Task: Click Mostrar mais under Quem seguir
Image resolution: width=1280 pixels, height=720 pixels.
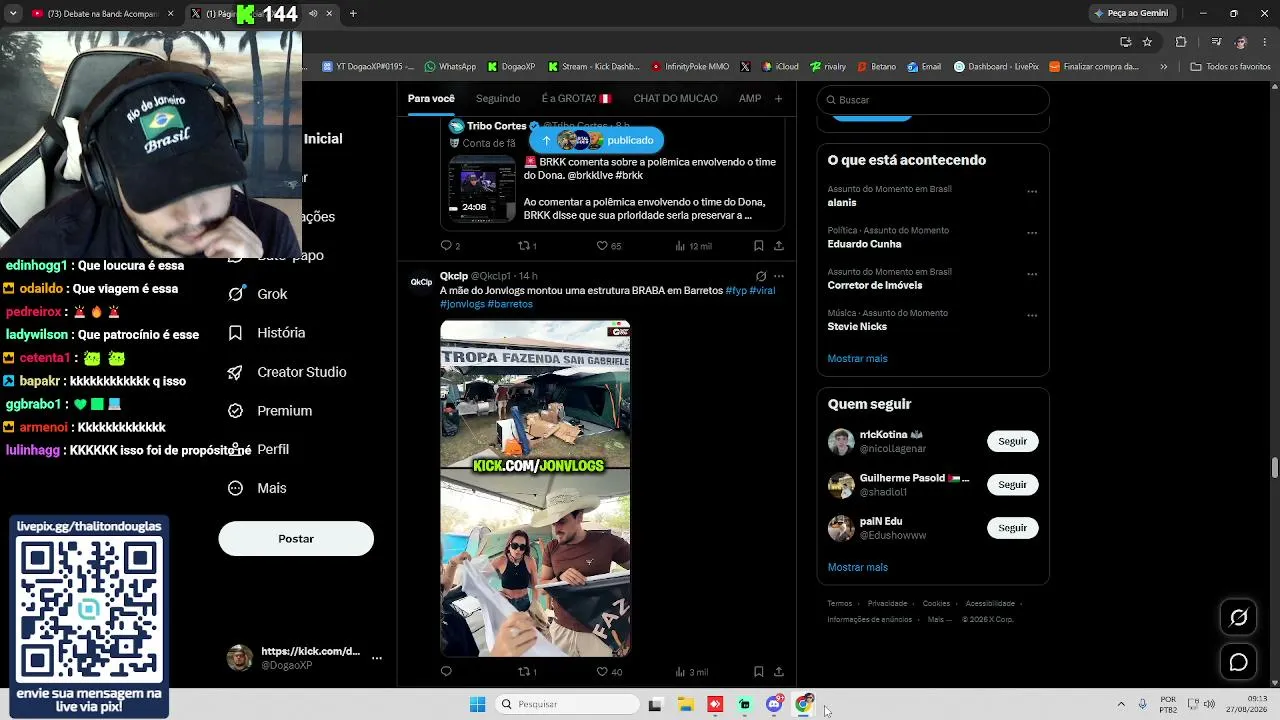Action: (857, 568)
